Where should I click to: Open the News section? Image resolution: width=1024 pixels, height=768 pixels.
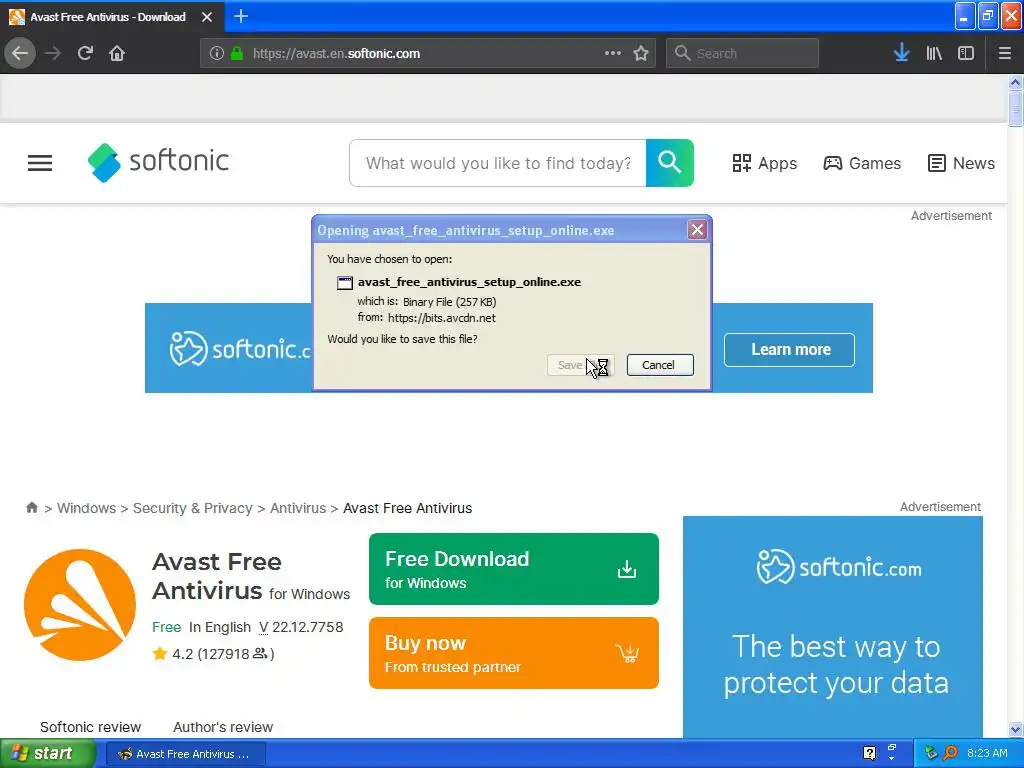[961, 163]
